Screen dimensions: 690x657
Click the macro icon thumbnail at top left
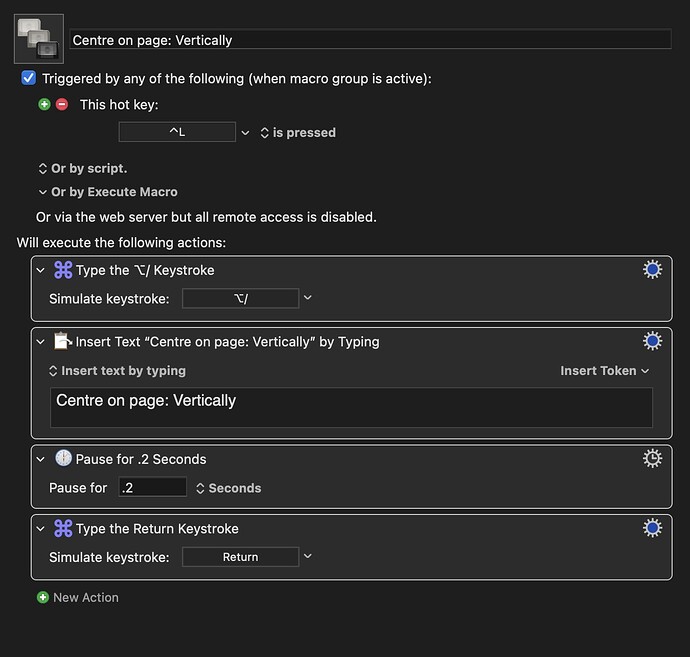tap(39, 39)
